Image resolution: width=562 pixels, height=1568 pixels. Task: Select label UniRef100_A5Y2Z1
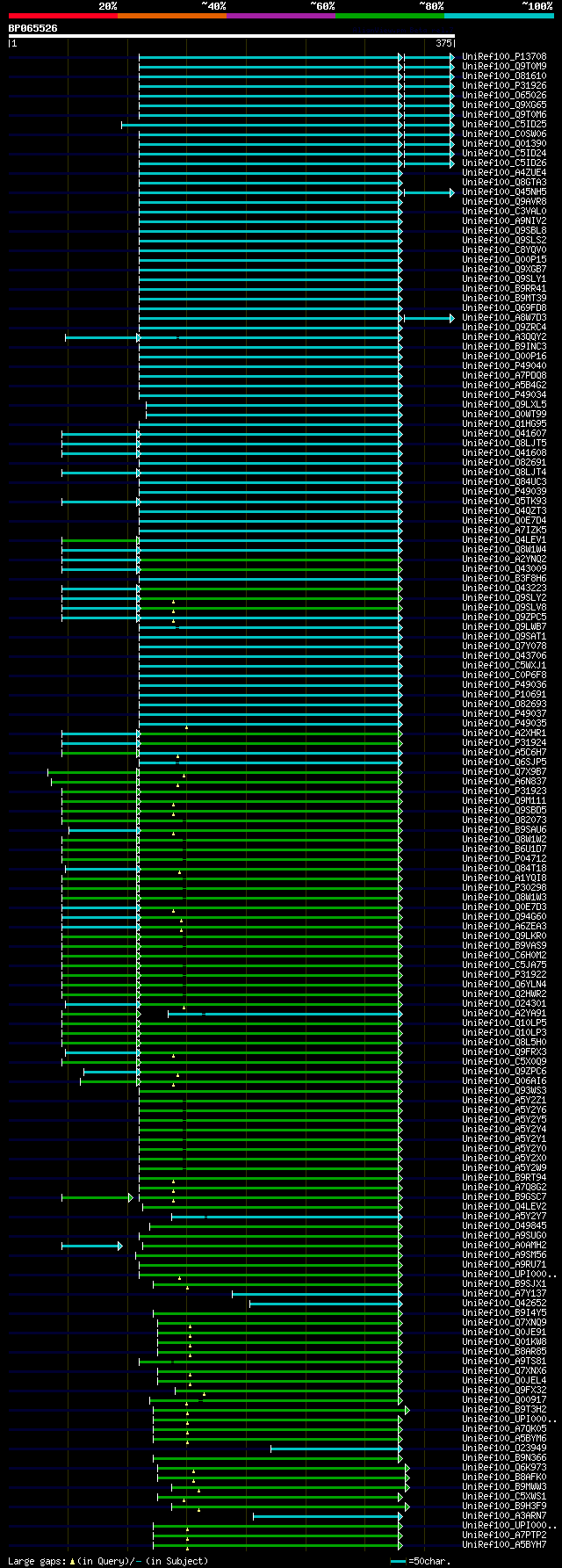point(504,1101)
